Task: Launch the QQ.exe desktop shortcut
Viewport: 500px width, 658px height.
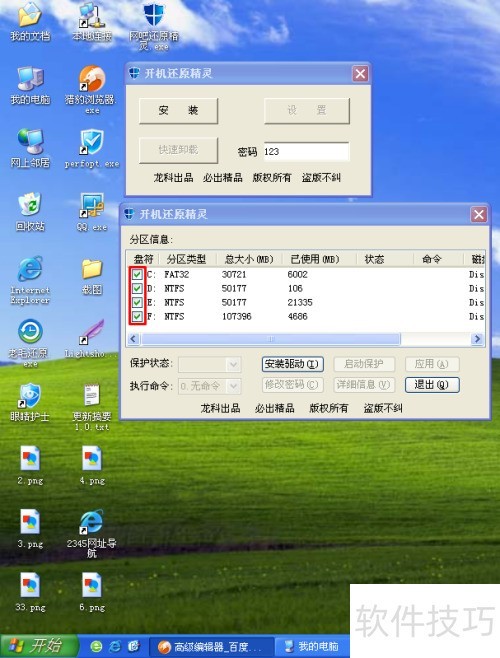Action: tap(92, 212)
